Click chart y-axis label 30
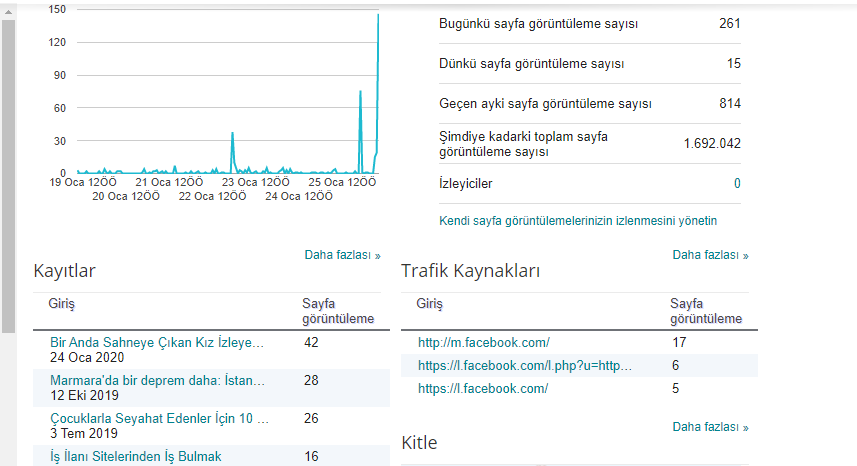This screenshot has width=857, height=466. [60, 140]
